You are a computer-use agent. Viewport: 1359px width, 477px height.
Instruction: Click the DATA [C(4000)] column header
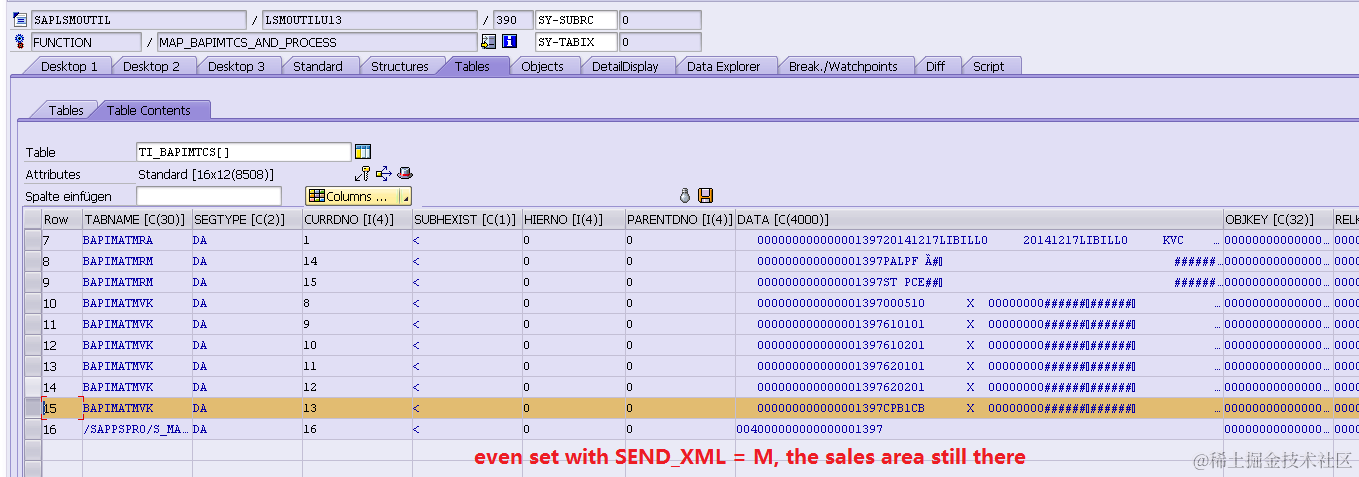click(x=979, y=219)
